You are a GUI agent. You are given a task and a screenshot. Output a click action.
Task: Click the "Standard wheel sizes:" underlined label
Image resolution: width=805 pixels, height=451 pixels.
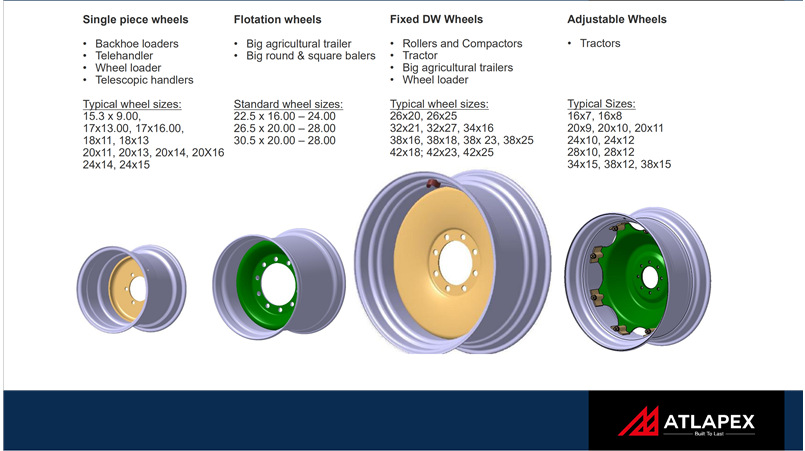[x=288, y=104]
